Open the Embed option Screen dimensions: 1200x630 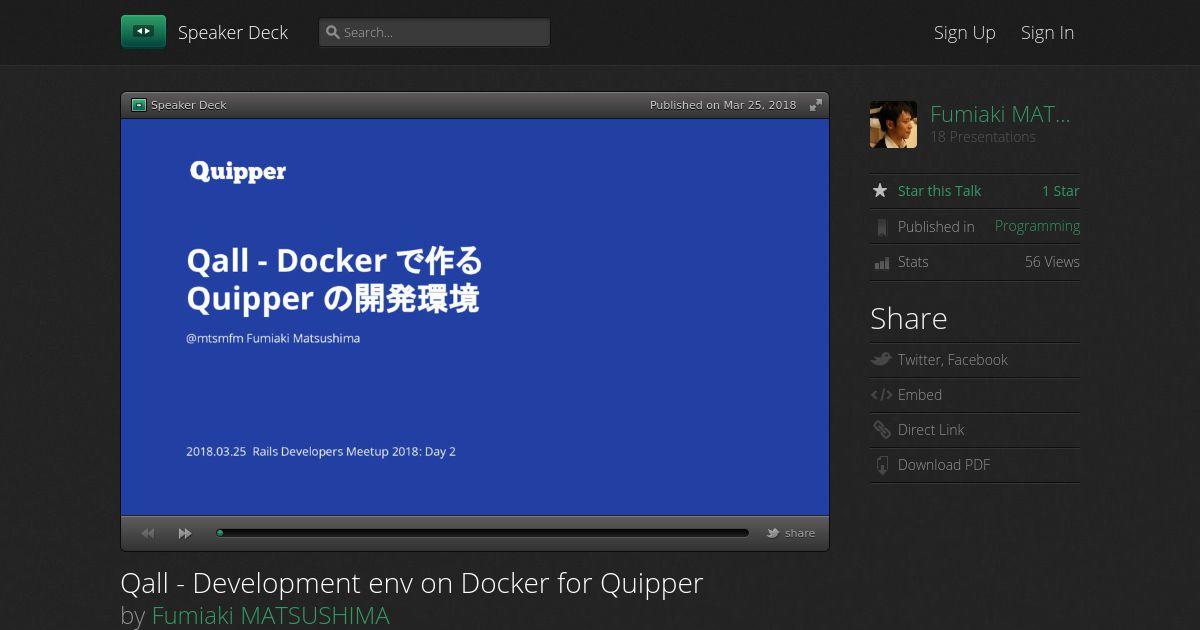coord(920,395)
